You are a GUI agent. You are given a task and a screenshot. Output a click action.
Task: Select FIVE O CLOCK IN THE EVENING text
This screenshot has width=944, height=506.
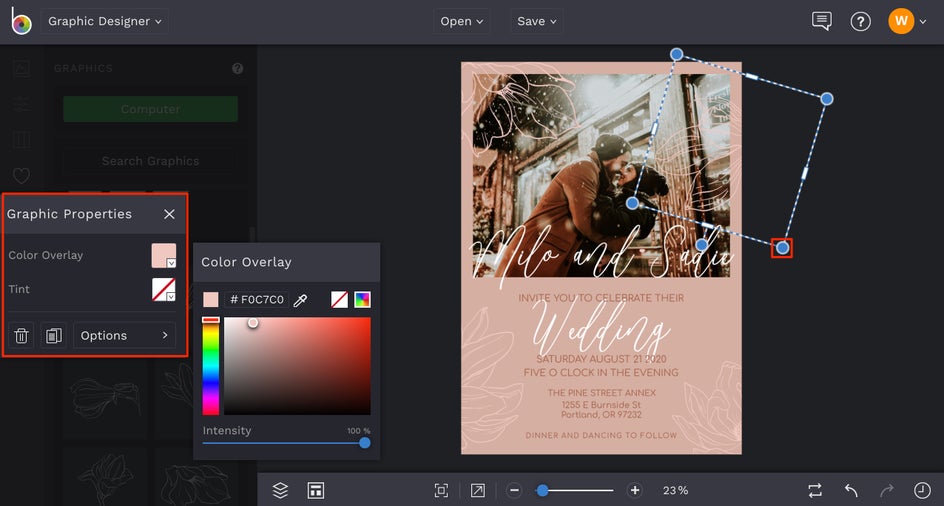click(x=601, y=373)
